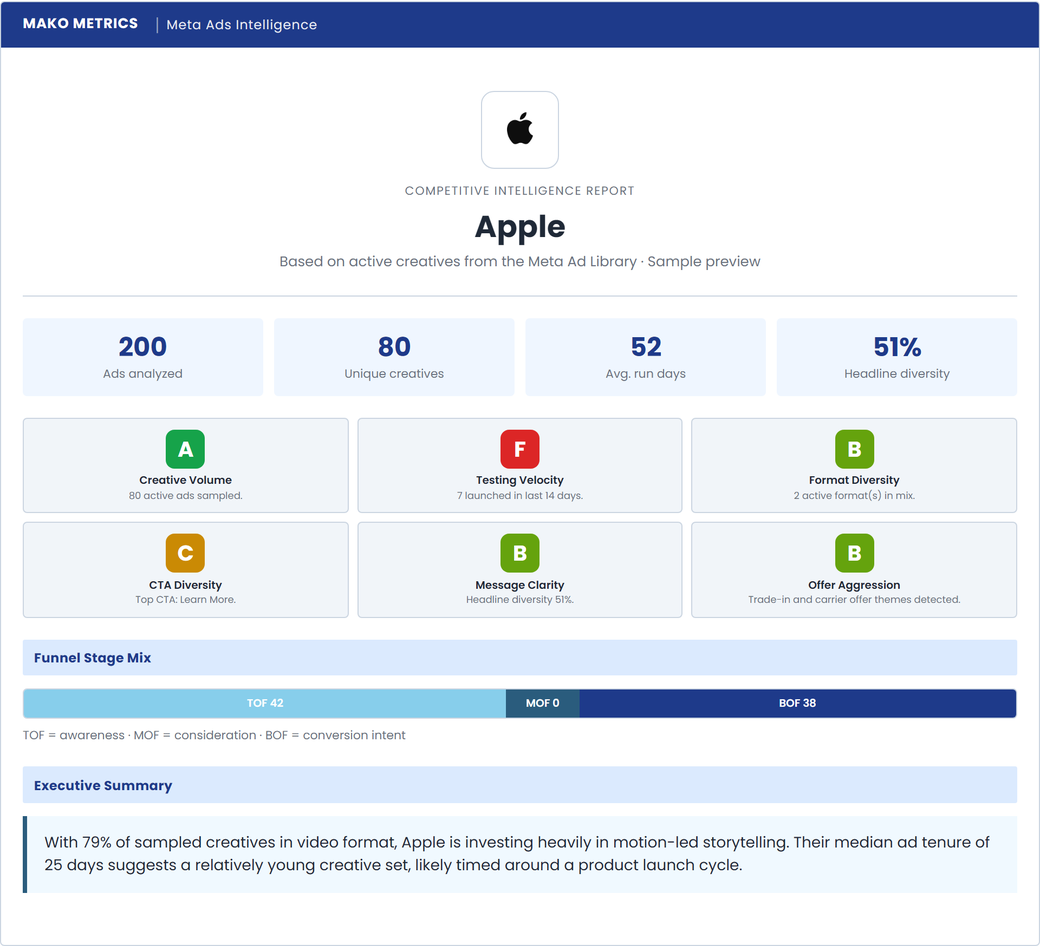Viewport: 1040px width, 946px height.
Task: Click the Apple logo icon
Action: click(519, 129)
